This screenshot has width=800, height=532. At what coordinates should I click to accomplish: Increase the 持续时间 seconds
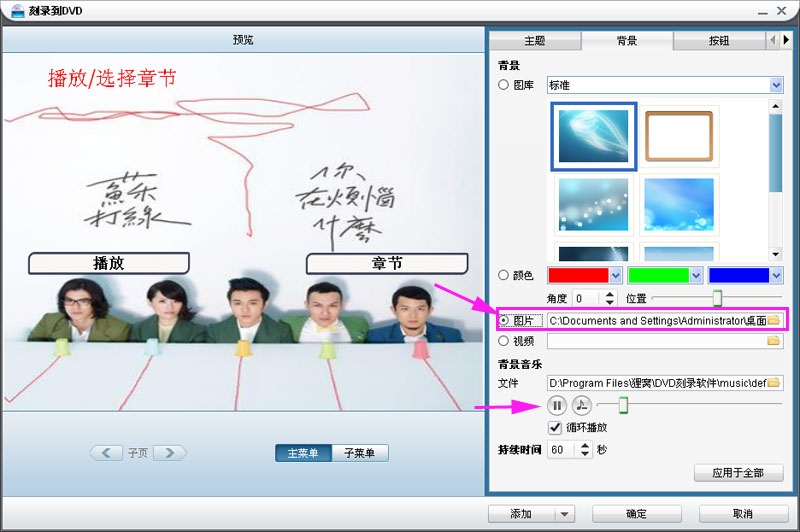coord(585,446)
